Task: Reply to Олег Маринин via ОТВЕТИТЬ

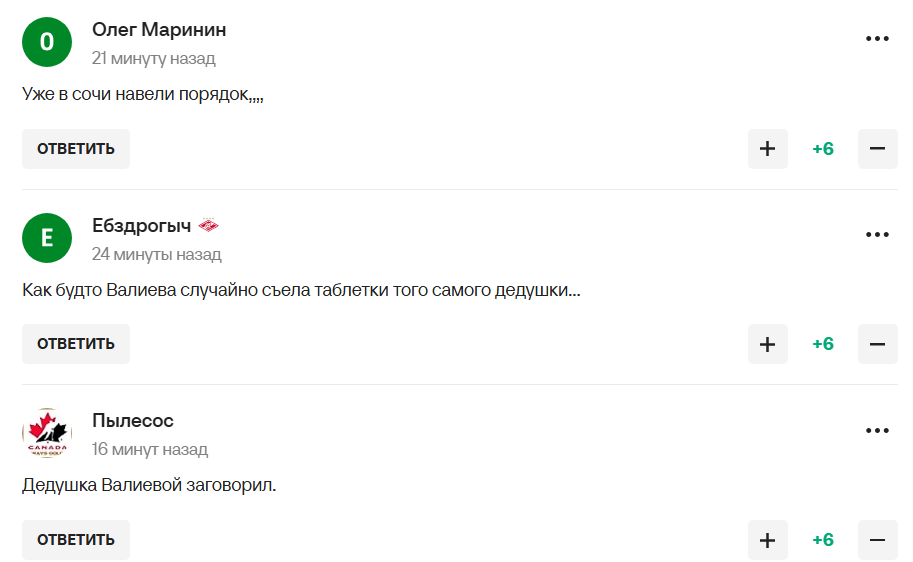Action: coord(76,149)
